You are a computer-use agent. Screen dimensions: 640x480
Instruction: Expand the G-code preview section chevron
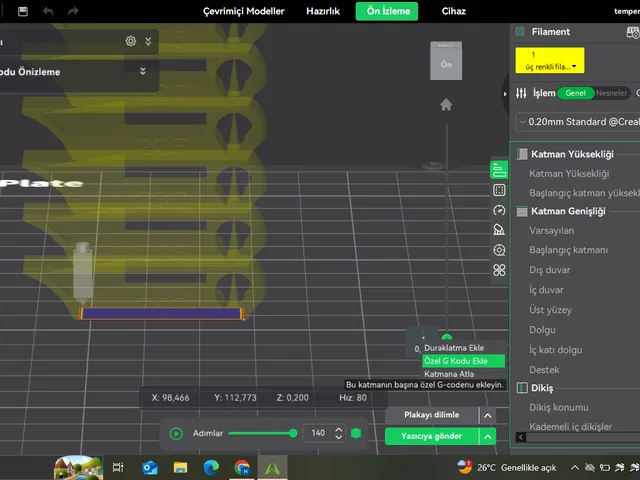pyautogui.click(x=143, y=71)
